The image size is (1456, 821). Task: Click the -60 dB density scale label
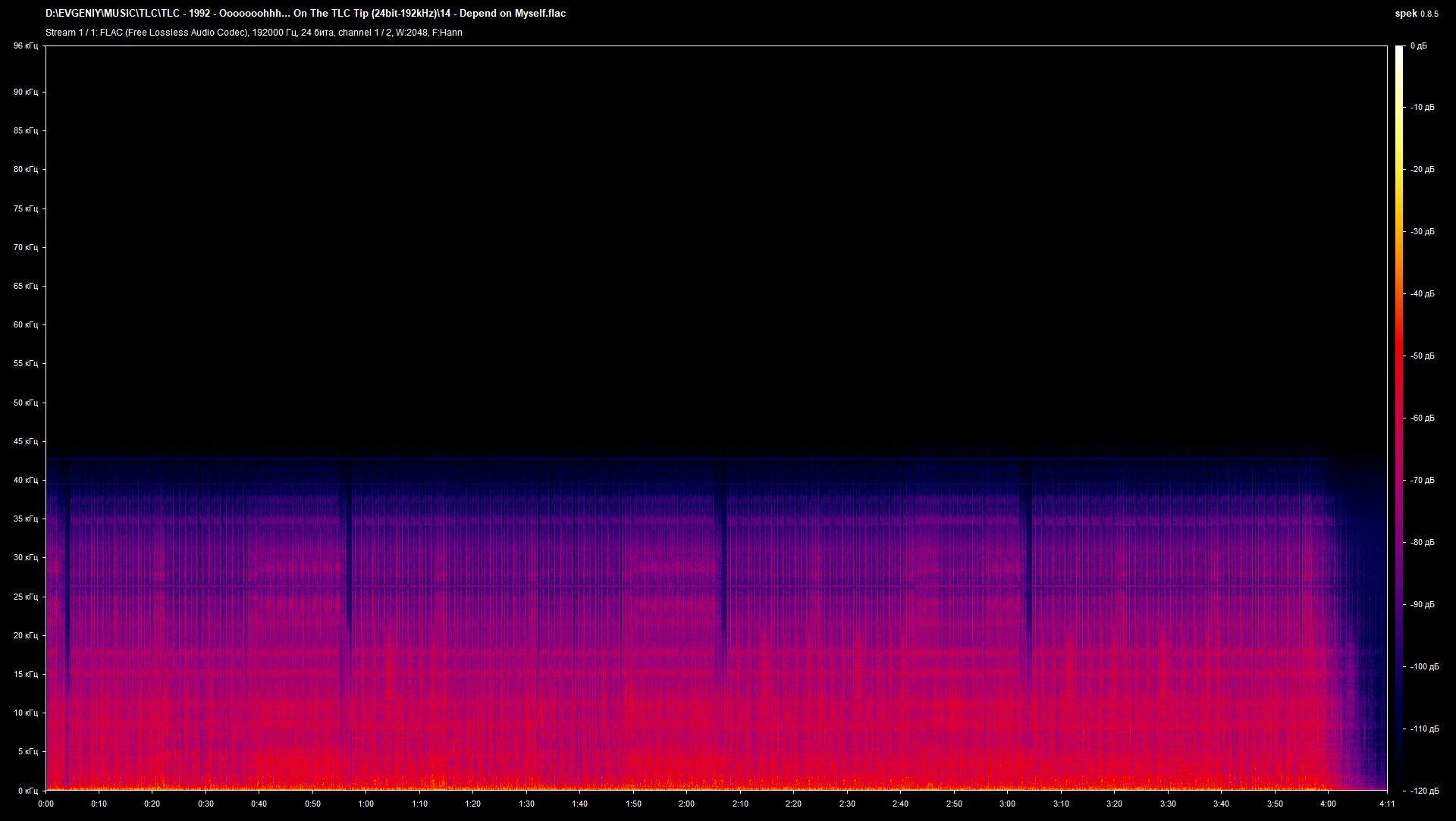click(x=1422, y=418)
